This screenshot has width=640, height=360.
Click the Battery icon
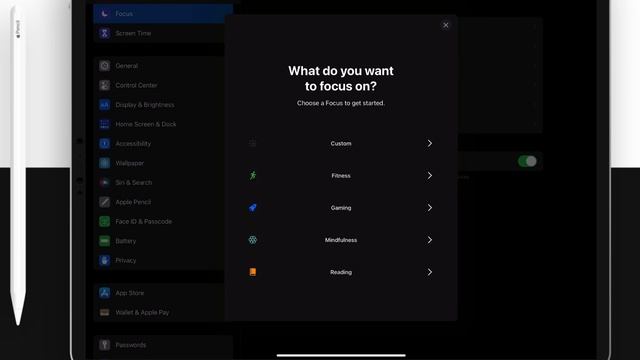click(104, 241)
